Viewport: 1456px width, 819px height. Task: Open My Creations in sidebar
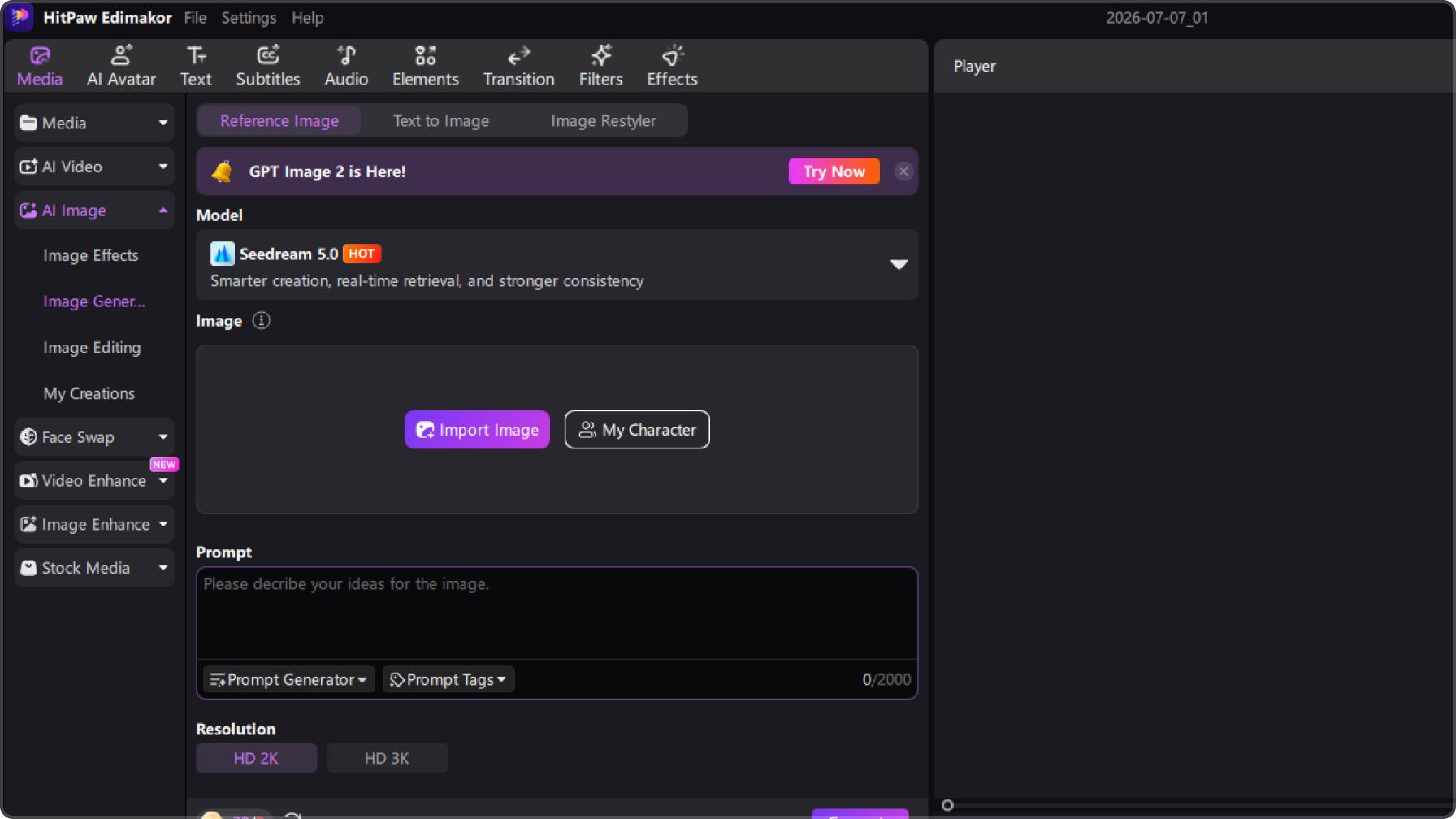pyautogui.click(x=89, y=393)
